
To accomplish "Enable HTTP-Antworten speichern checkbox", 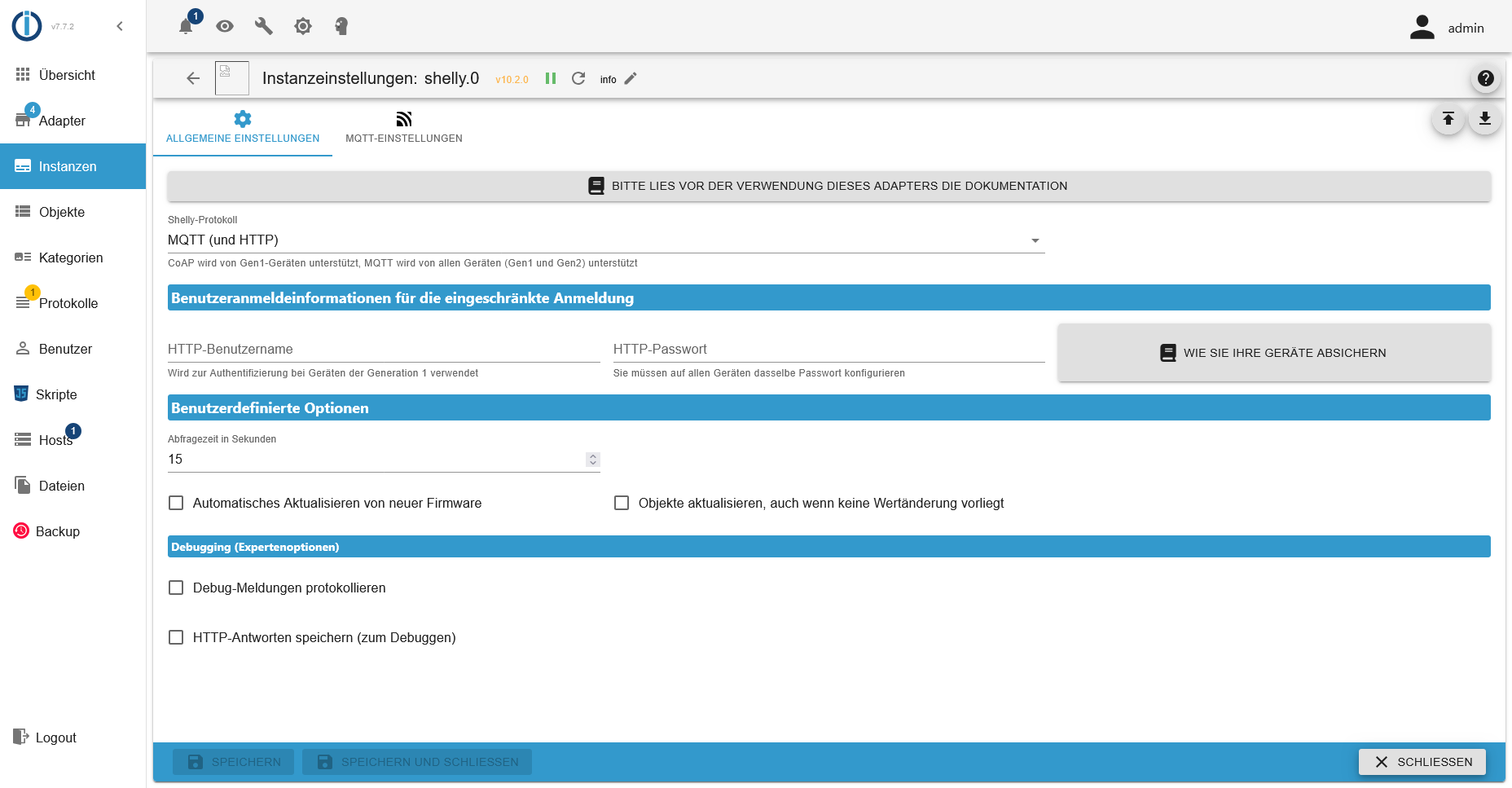I will click(x=176, y=637).
